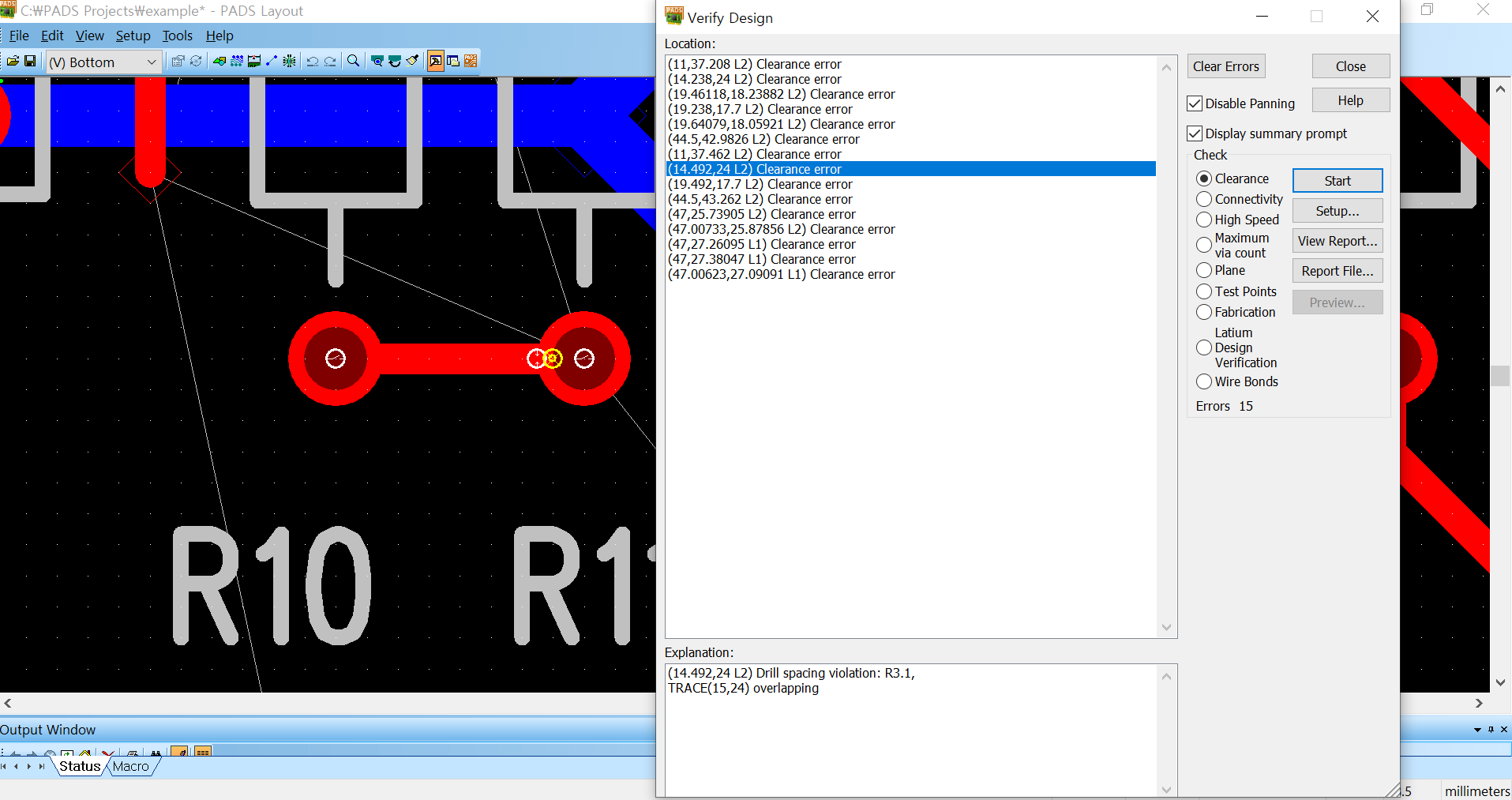Select the Connectivity check option
1512x800 pixels.
pyautogui.click(x=1204, y=200)
